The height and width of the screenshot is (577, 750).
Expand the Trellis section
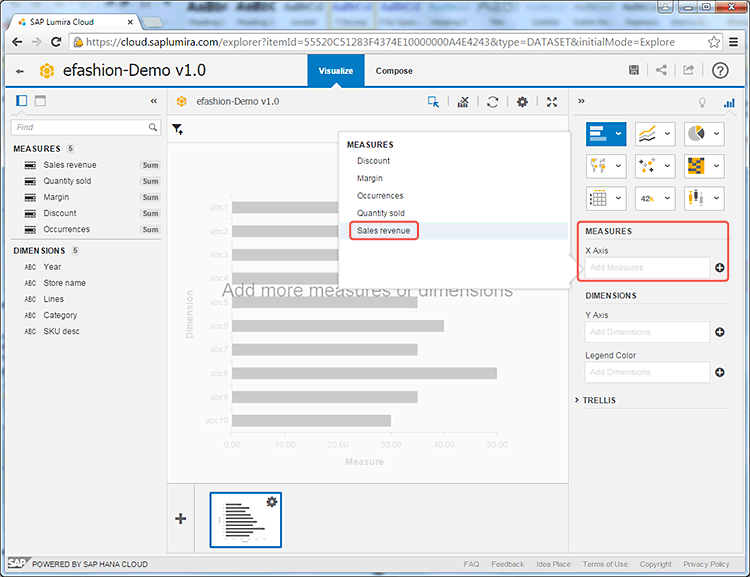point(600,400)
